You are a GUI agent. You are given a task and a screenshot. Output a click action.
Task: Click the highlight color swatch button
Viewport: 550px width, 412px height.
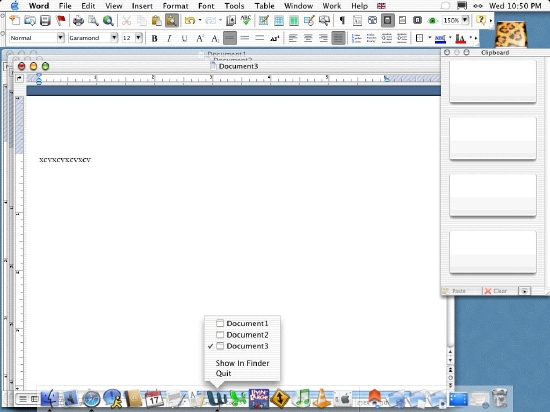(440, 38)
